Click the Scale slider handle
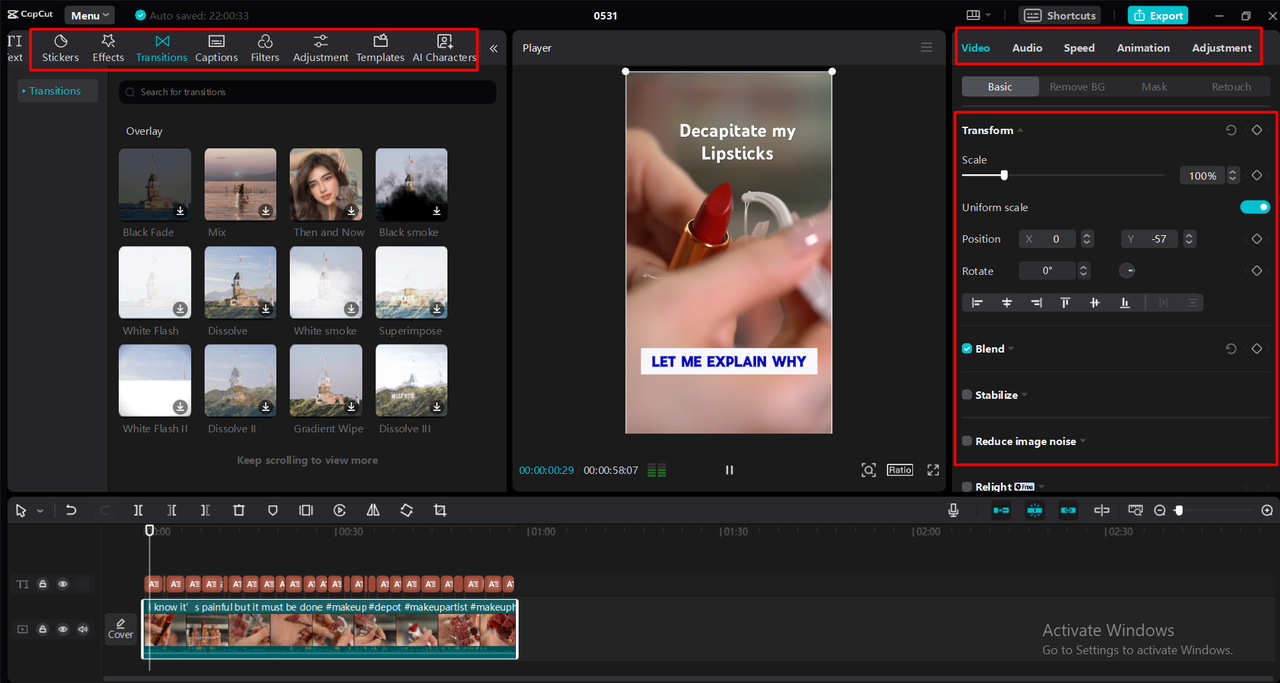The image size is (1280, 683). click(x=1004, y=175)
